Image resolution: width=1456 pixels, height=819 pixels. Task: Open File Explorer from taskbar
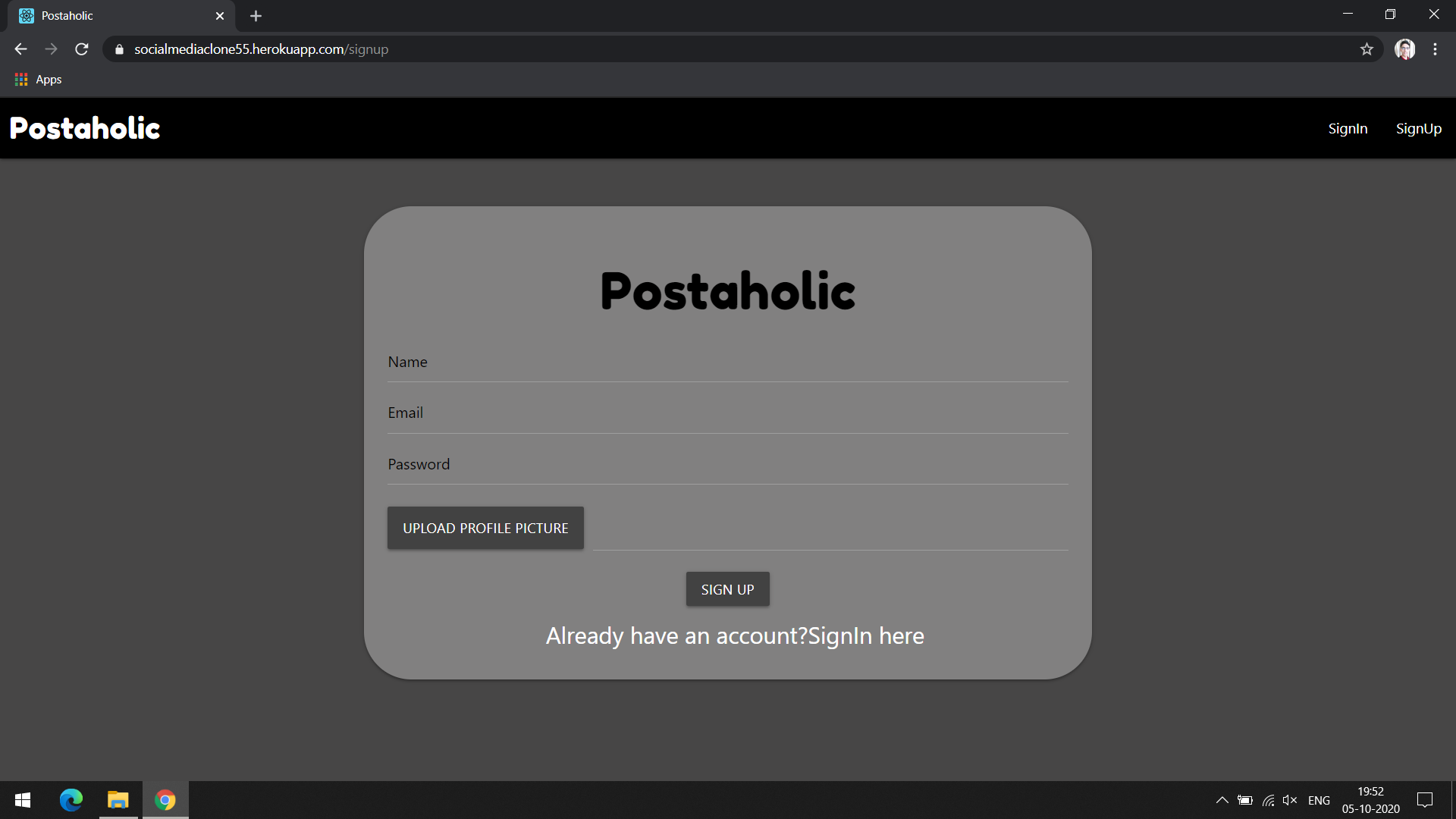tap(118, 800)
